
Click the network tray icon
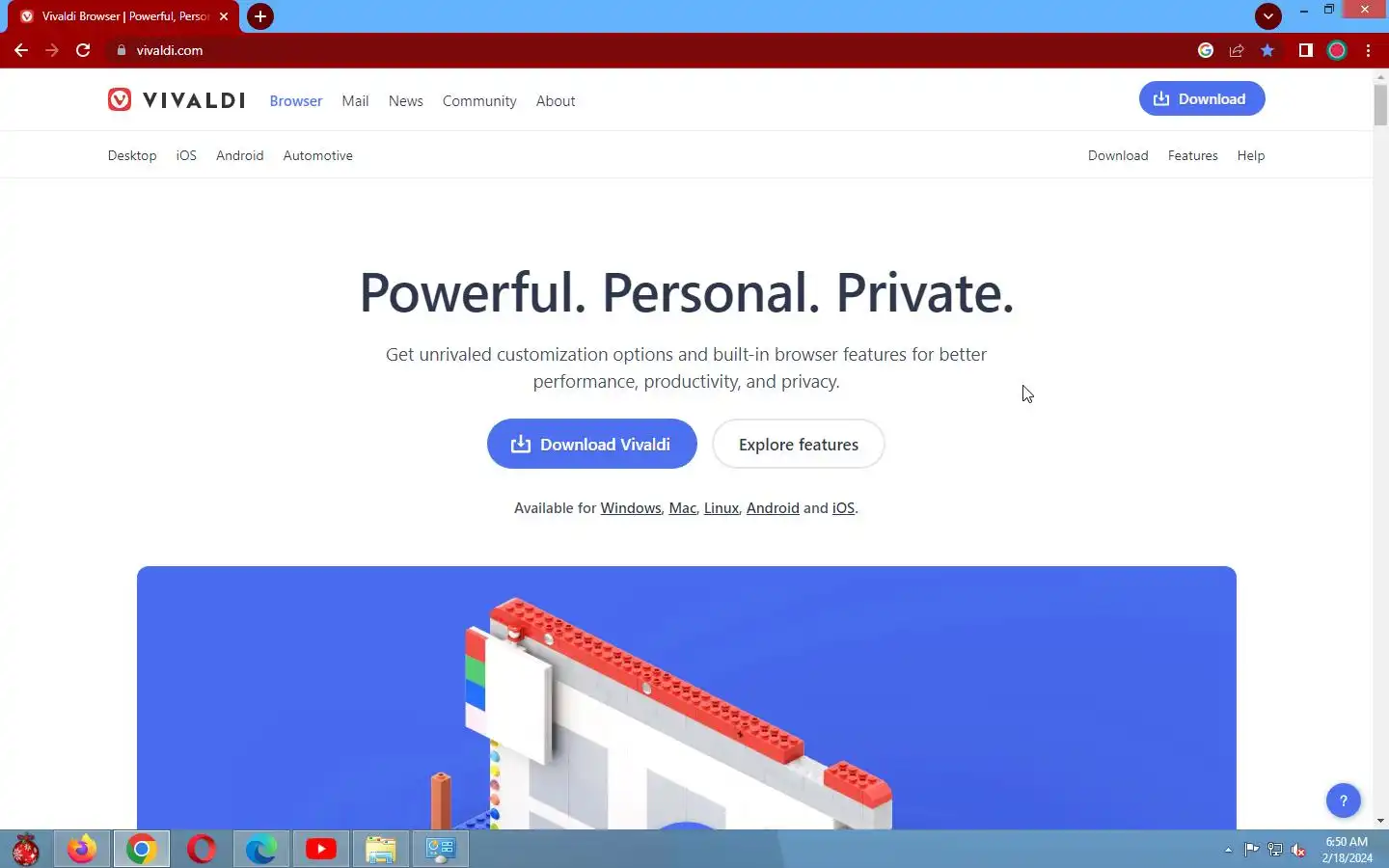click(x=1275, y=850)
